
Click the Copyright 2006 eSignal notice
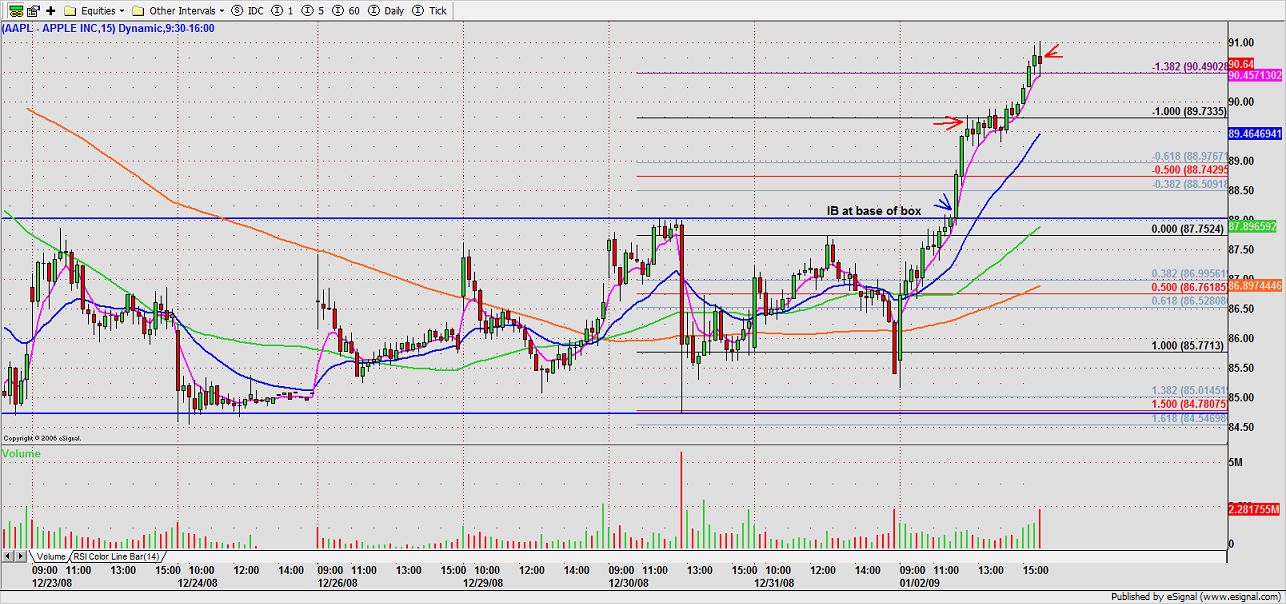[x=40, y=438]
